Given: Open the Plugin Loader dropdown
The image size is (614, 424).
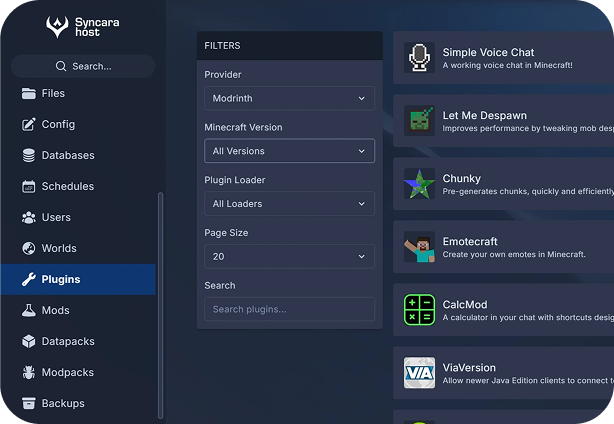Looking at the screenshot, I should [289, 204].
